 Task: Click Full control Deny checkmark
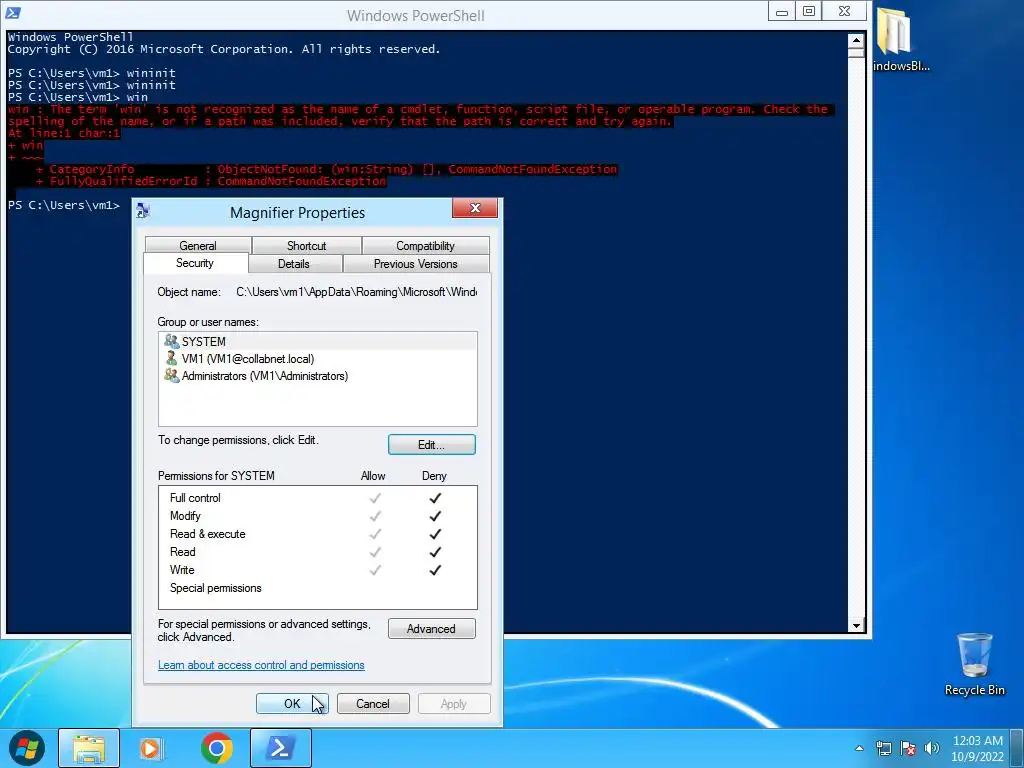435,498
